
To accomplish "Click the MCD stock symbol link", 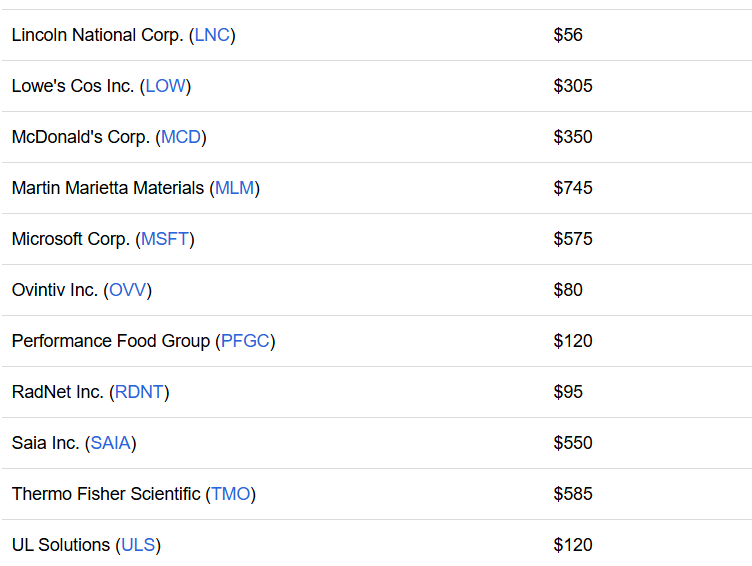I will pyautogui.click(x=181, y=137).
